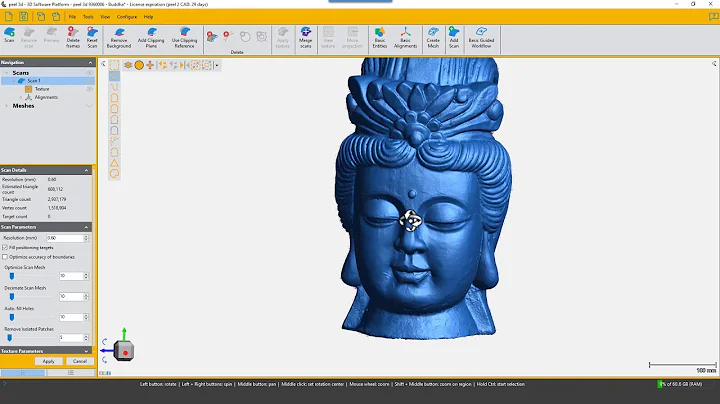The width and height of the screenshot is (720, 404).
Task: Expand the Alignments tree node
Action: tap(20, 97)
